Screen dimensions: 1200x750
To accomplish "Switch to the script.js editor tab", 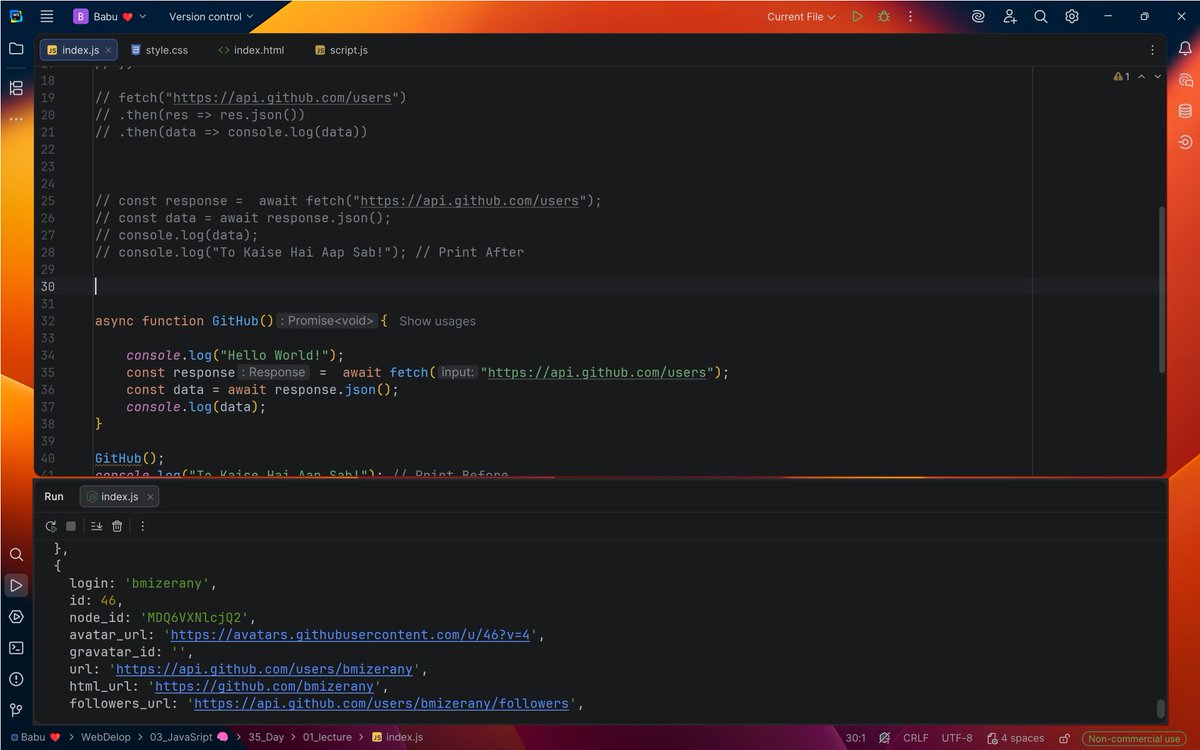I will 341,49.
